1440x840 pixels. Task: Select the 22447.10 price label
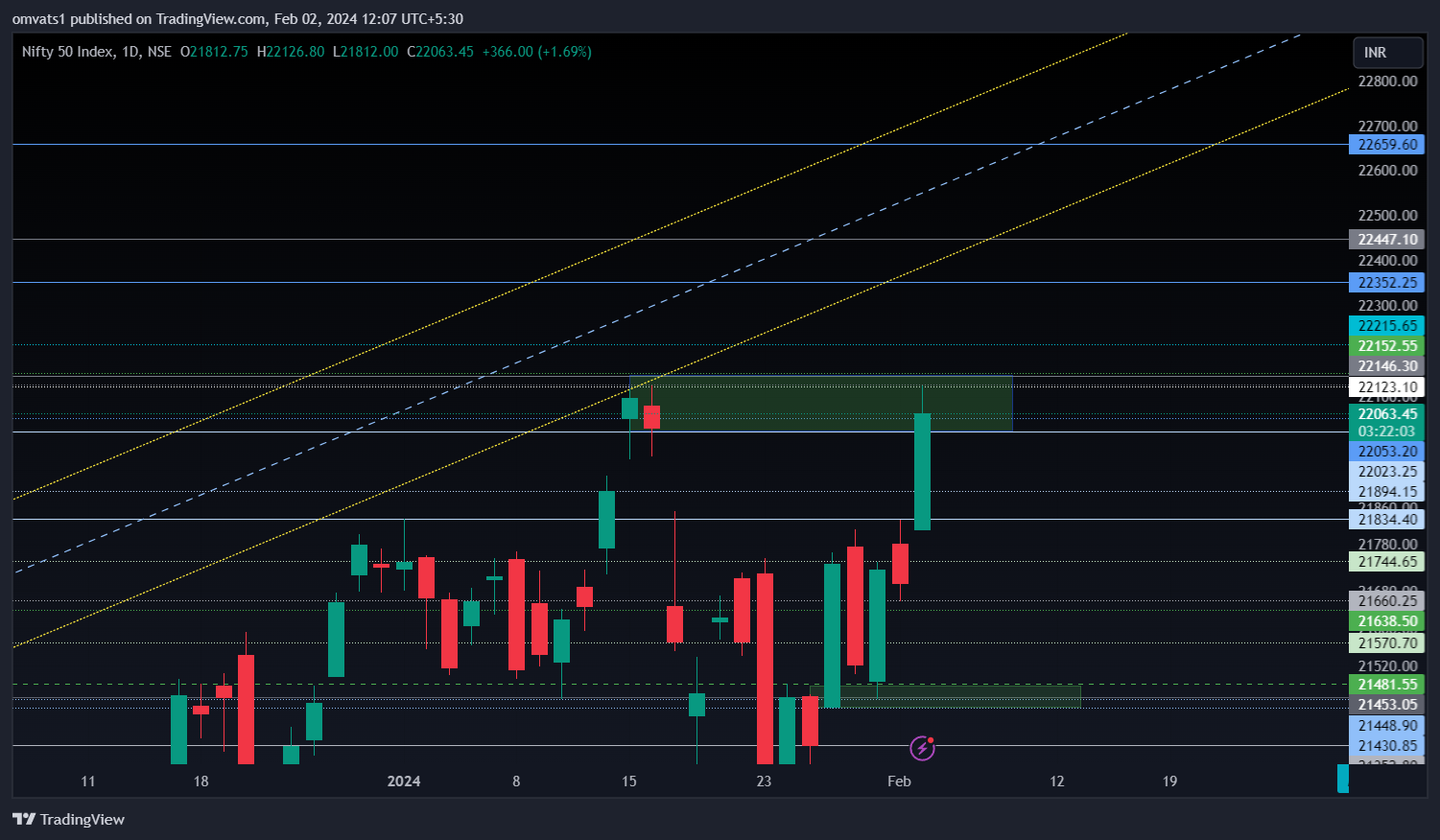[1386, 240]
